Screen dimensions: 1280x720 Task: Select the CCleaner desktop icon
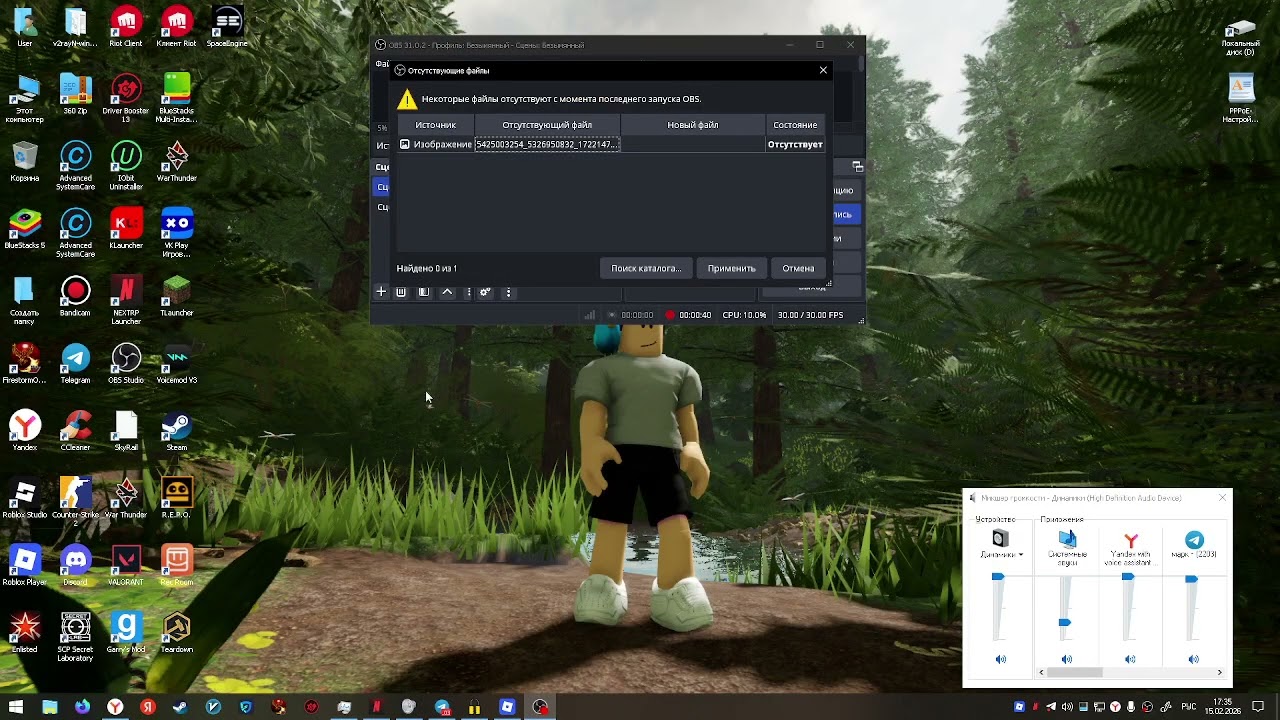pyautogui.click(x=75, y=431)
